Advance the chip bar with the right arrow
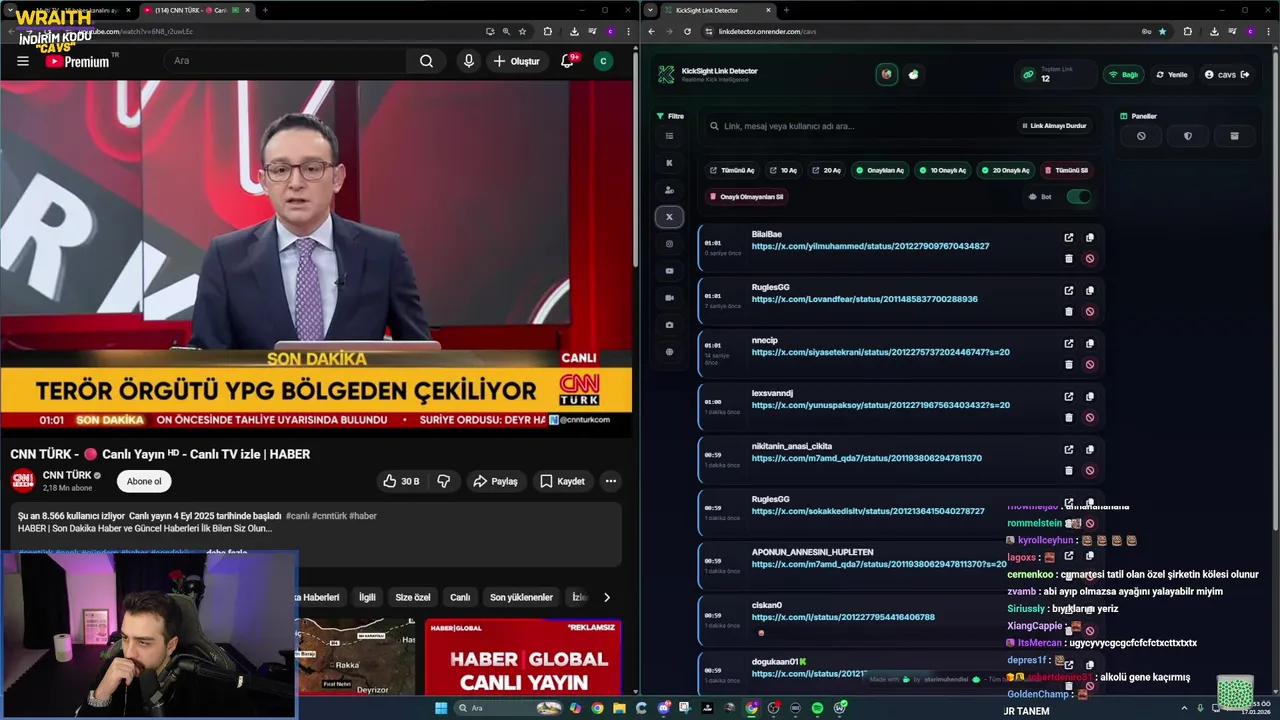The width and height of the screenshot is (1280, 720). pyautogui.click(x=606, y=597)
